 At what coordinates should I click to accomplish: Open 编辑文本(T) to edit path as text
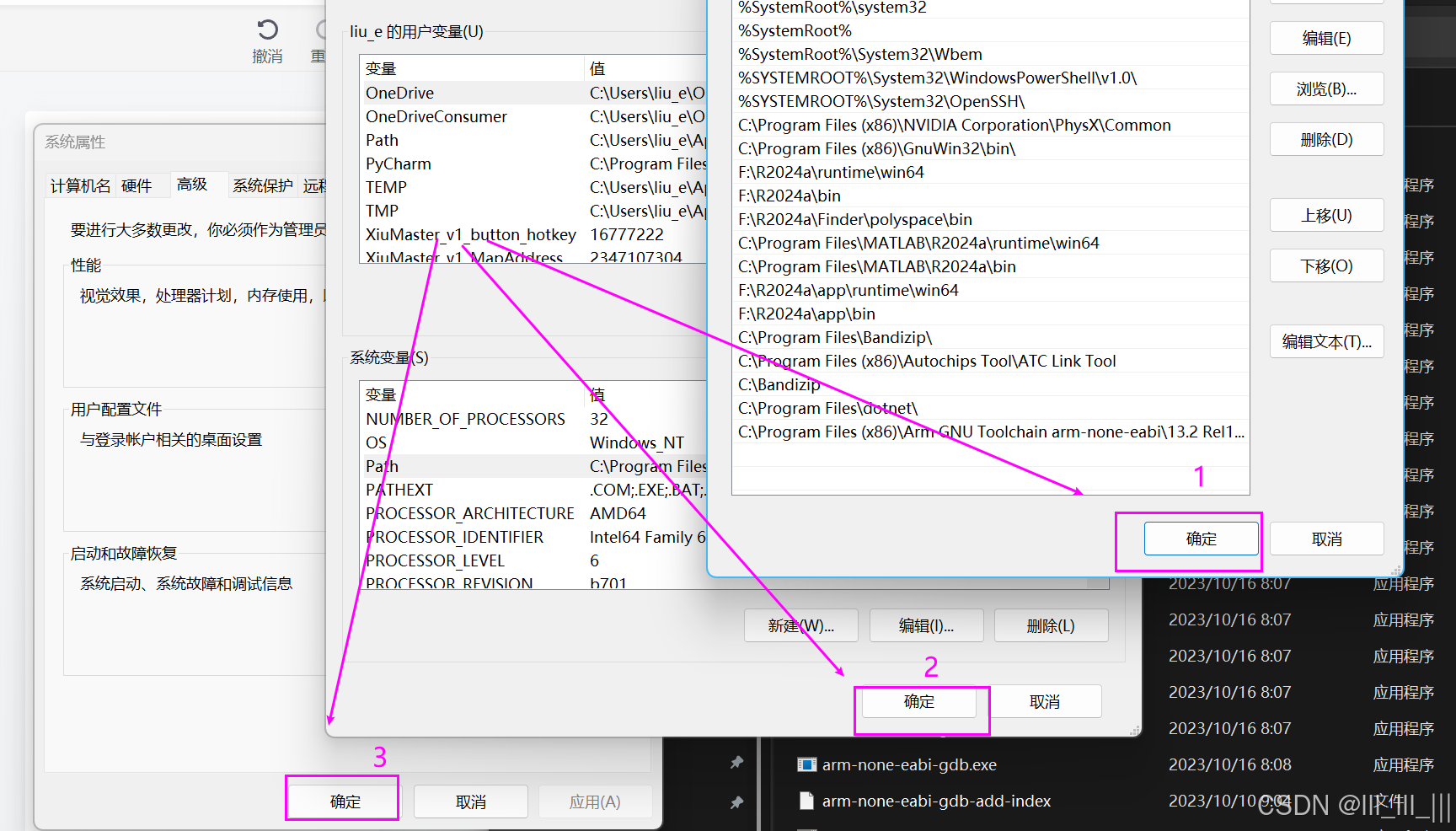pyautogui.click(x=1326, y=341)
